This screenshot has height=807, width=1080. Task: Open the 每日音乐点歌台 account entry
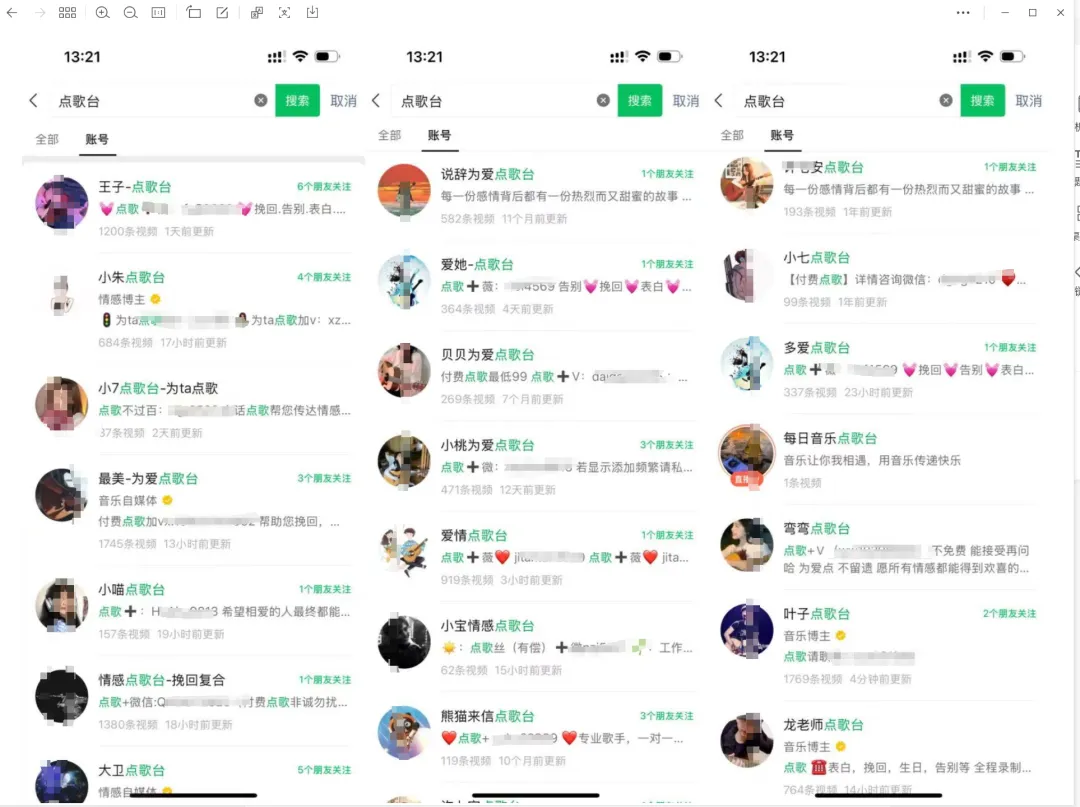click(878, 460)
